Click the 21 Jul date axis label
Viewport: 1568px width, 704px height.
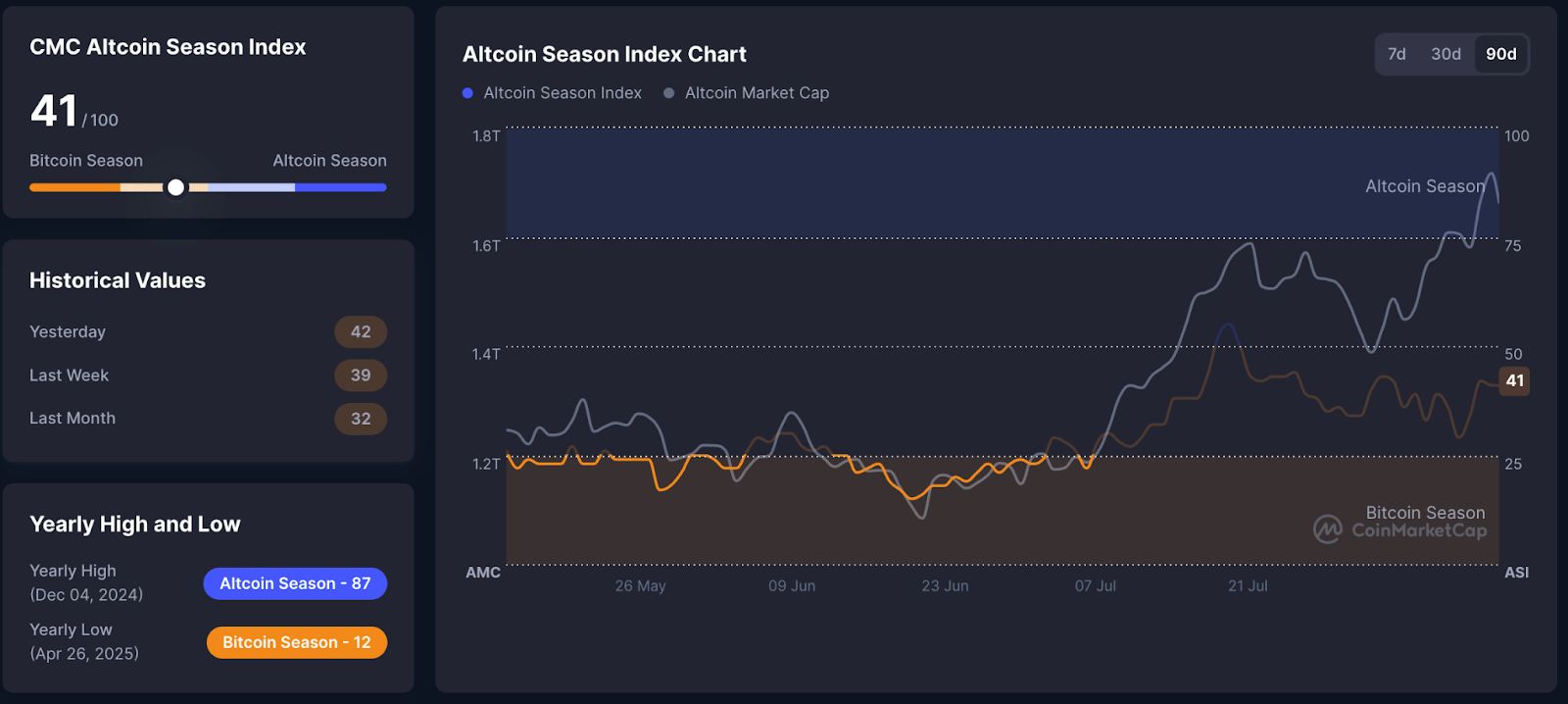pos(1248,585)
